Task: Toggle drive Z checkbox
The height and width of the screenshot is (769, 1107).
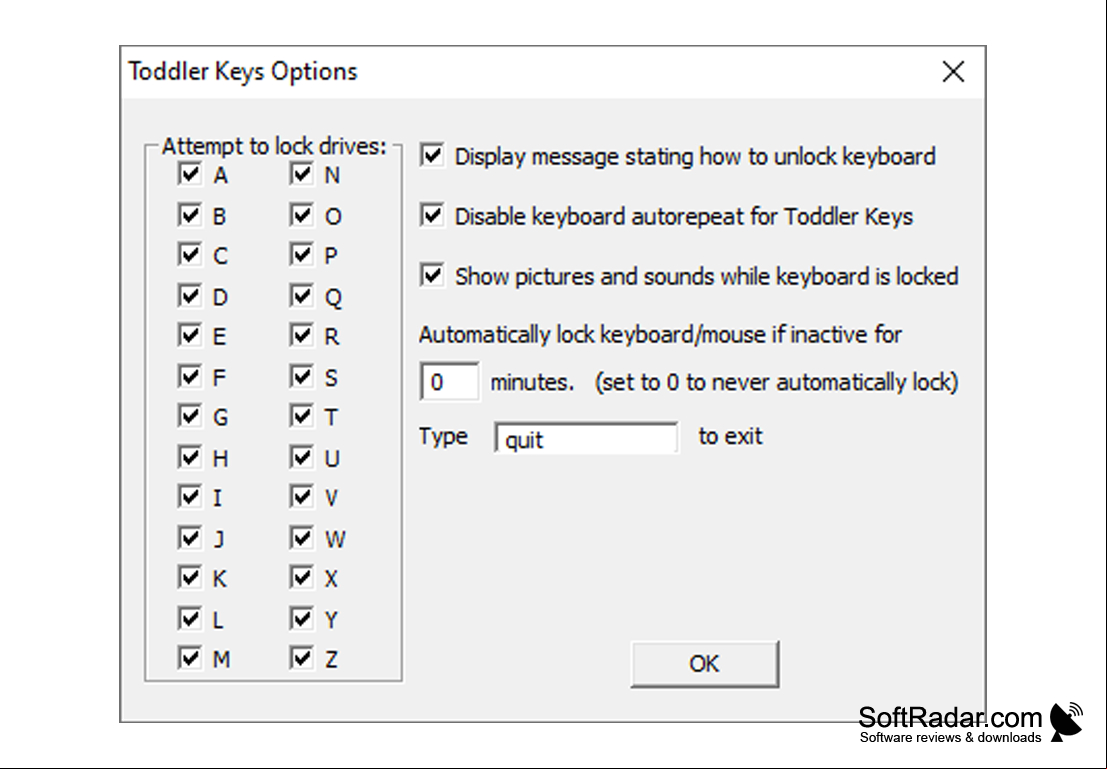Action: (301, 657)
